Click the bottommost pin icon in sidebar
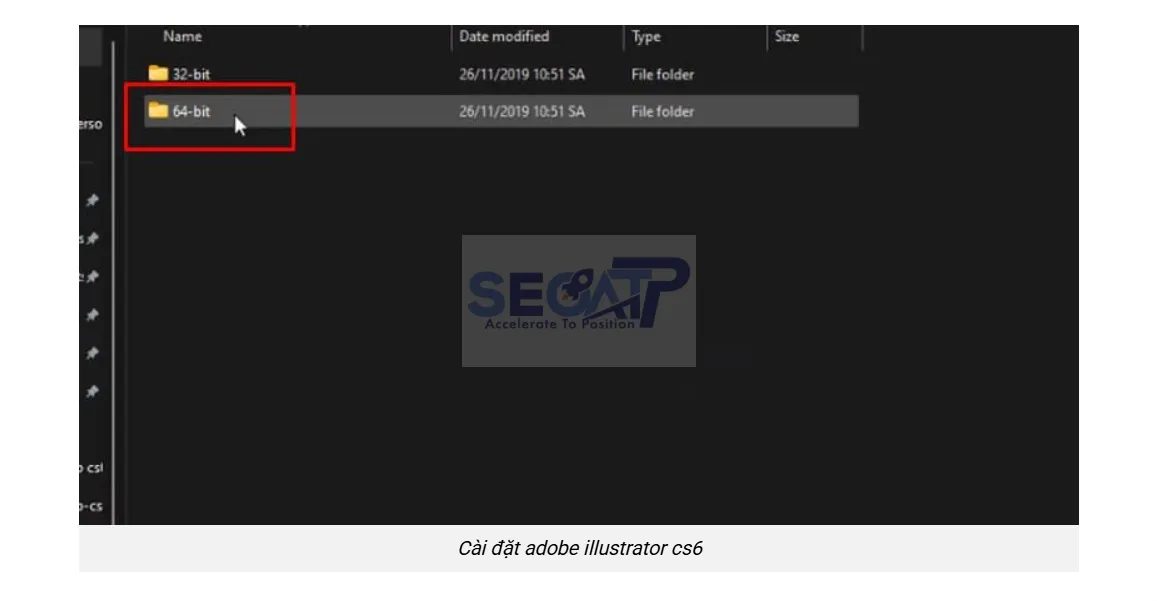This screenshot has width=1157, height=601. click(92, 391)
